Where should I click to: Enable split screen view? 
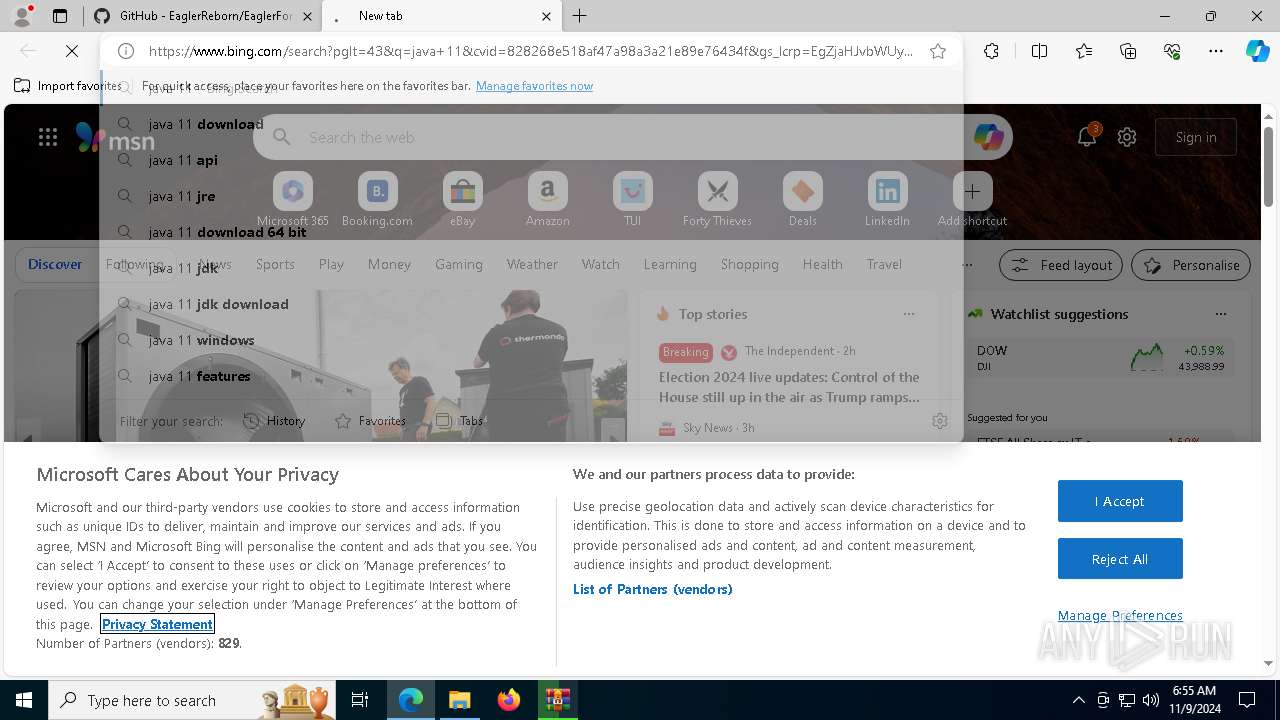pyautogui.click(x=1039, y=51)
